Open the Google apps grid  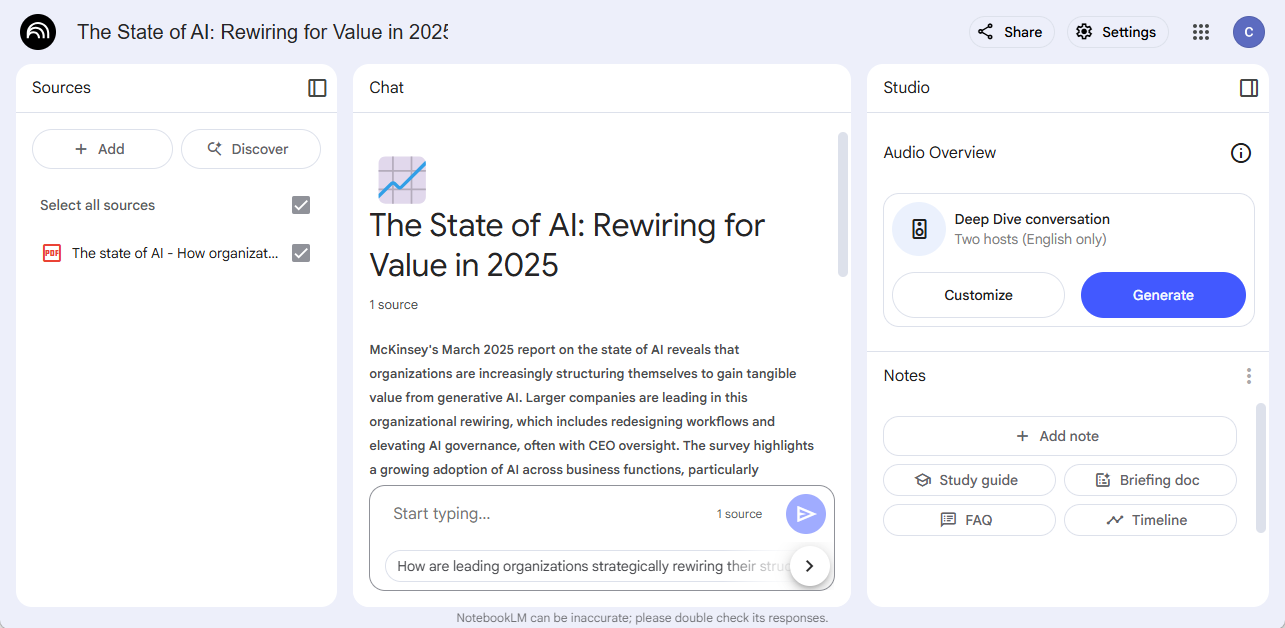coord(1201,32)
